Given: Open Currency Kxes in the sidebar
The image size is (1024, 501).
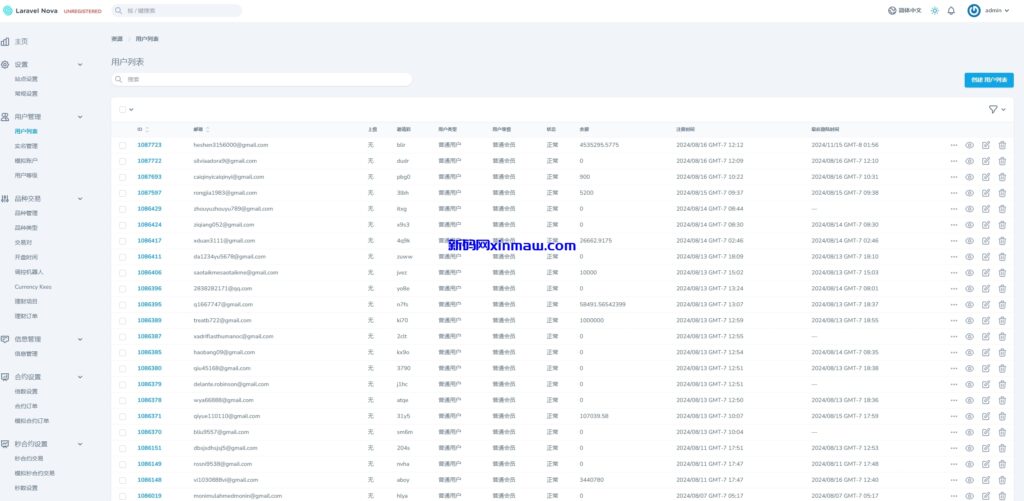Looking at the screenshot, I should point(33,286).
